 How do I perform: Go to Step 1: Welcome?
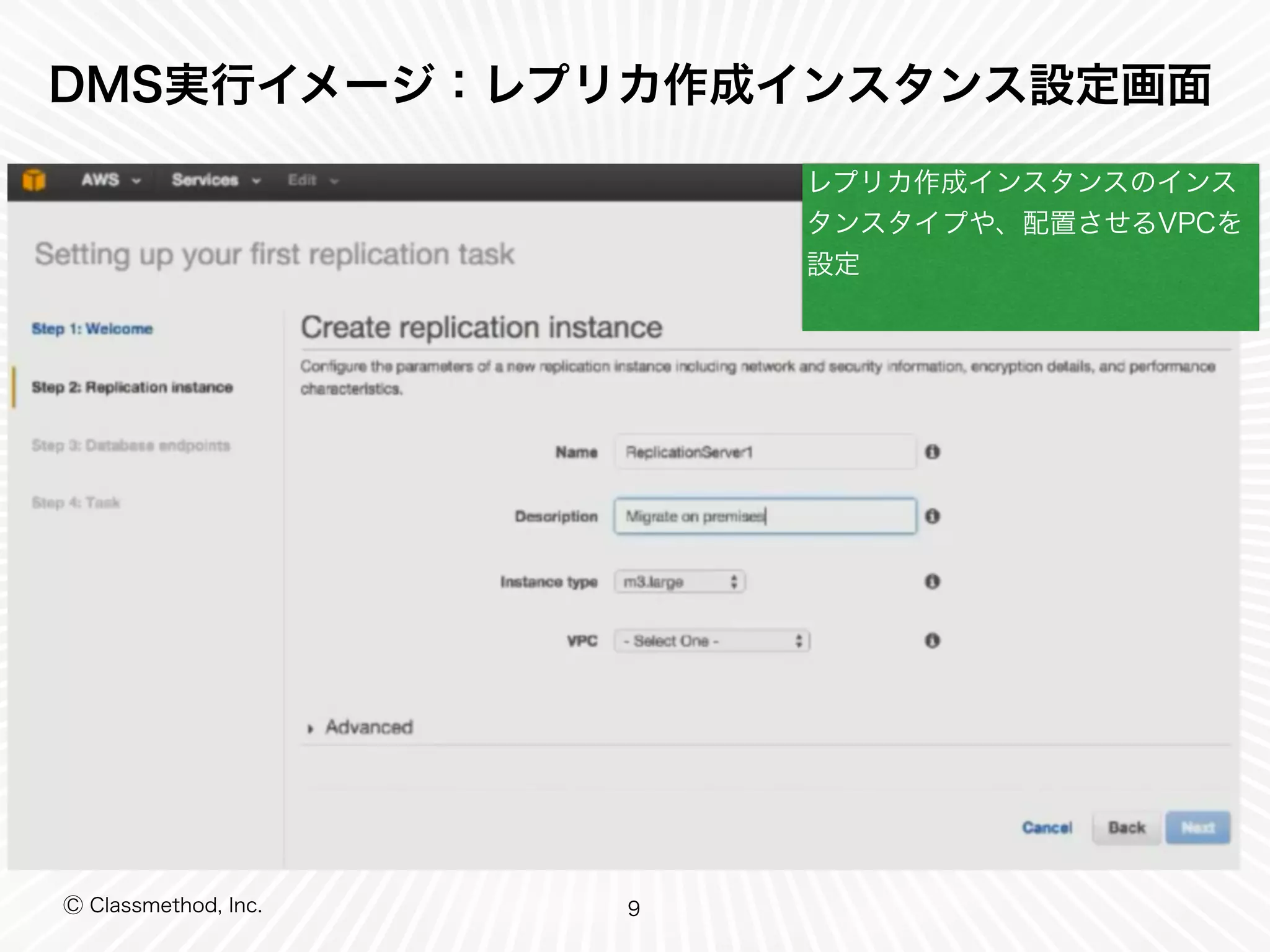tap(92, 328)
